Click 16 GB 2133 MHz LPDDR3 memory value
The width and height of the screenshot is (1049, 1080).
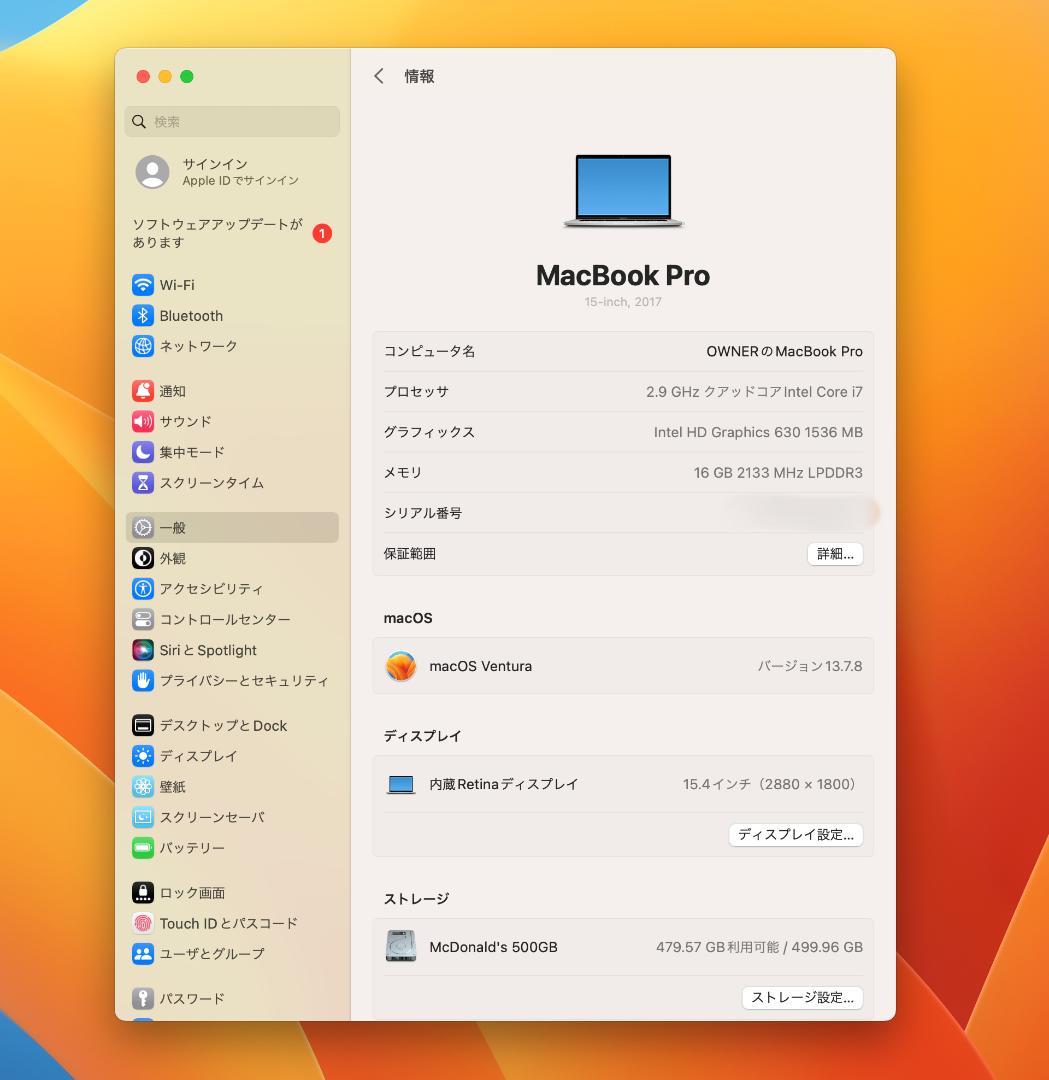point(778,472)
